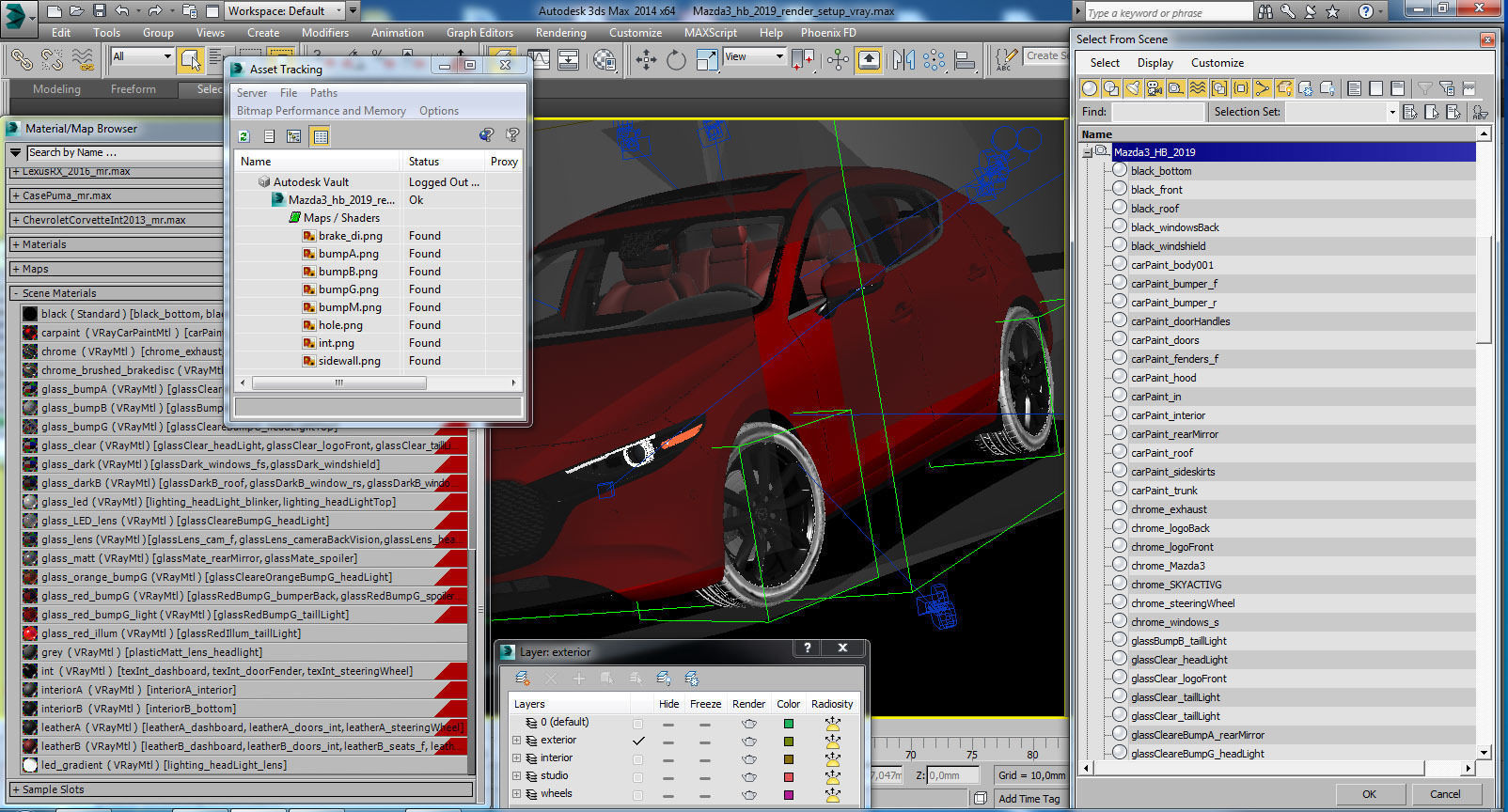Click the red color swatch of studio layer
The image size is (1508, 812).
[x=788, y=776]
